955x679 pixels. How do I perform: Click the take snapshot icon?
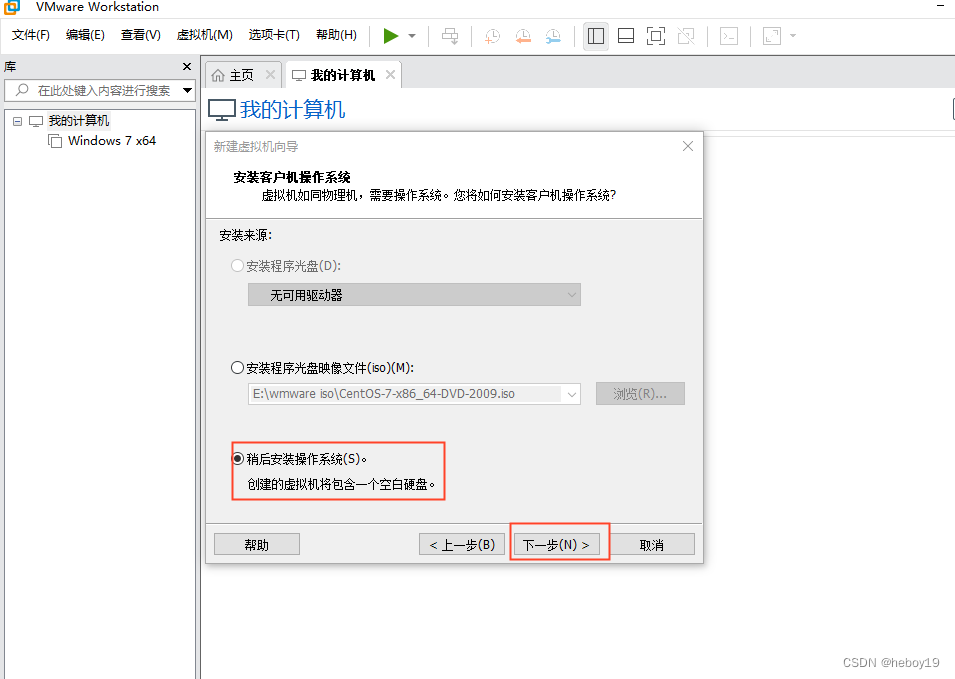pyautogui.click(x=492, y=36)
